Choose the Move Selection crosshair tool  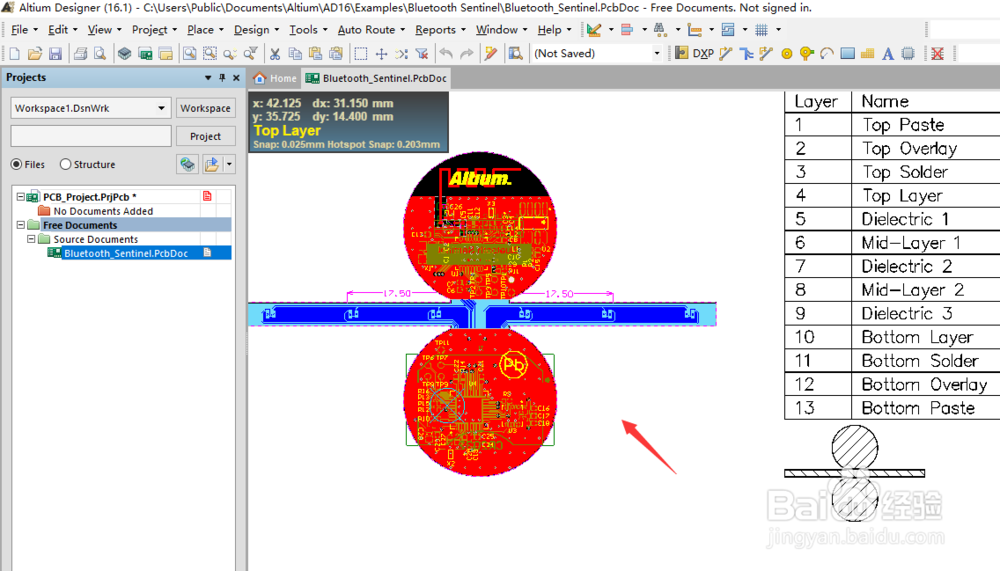pyautogui.click(x=381, y=54)
